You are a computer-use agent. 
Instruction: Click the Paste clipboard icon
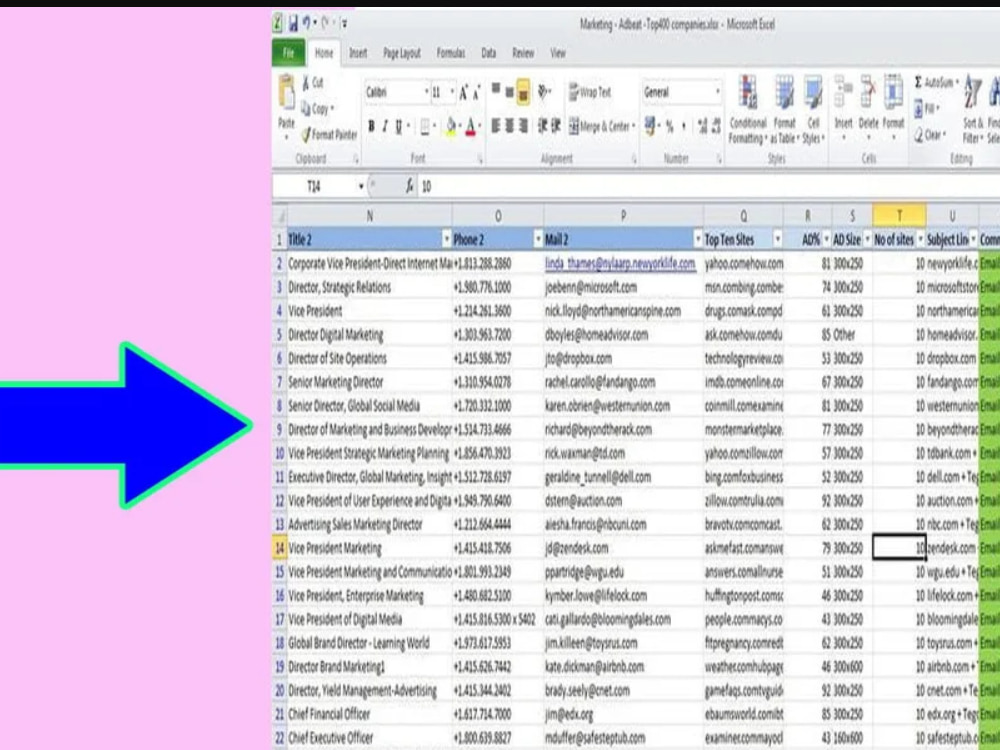[287, 93]
